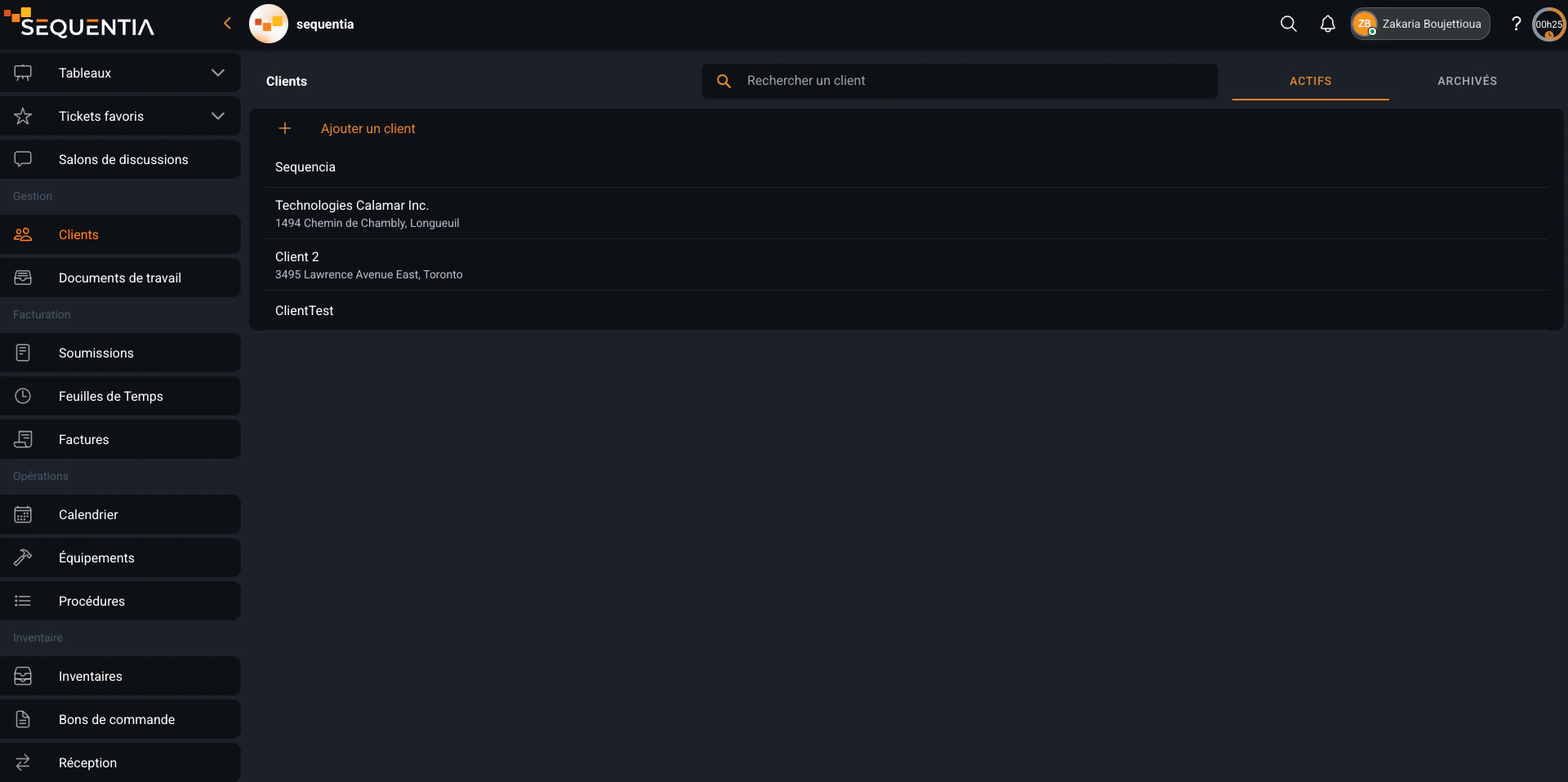Open Technologies Calamar Inc. client
Viewport: 1568px width, 782px height.
click(906, 213)
